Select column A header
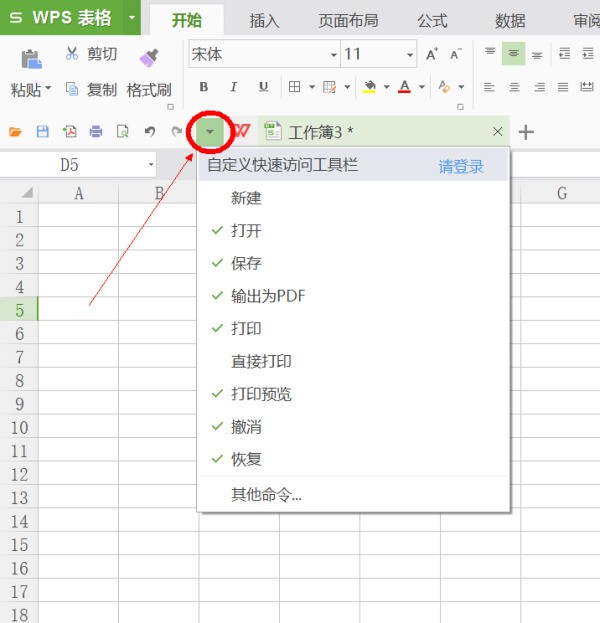This screenshot has width=600, height=623. click(x=79, y=193)
